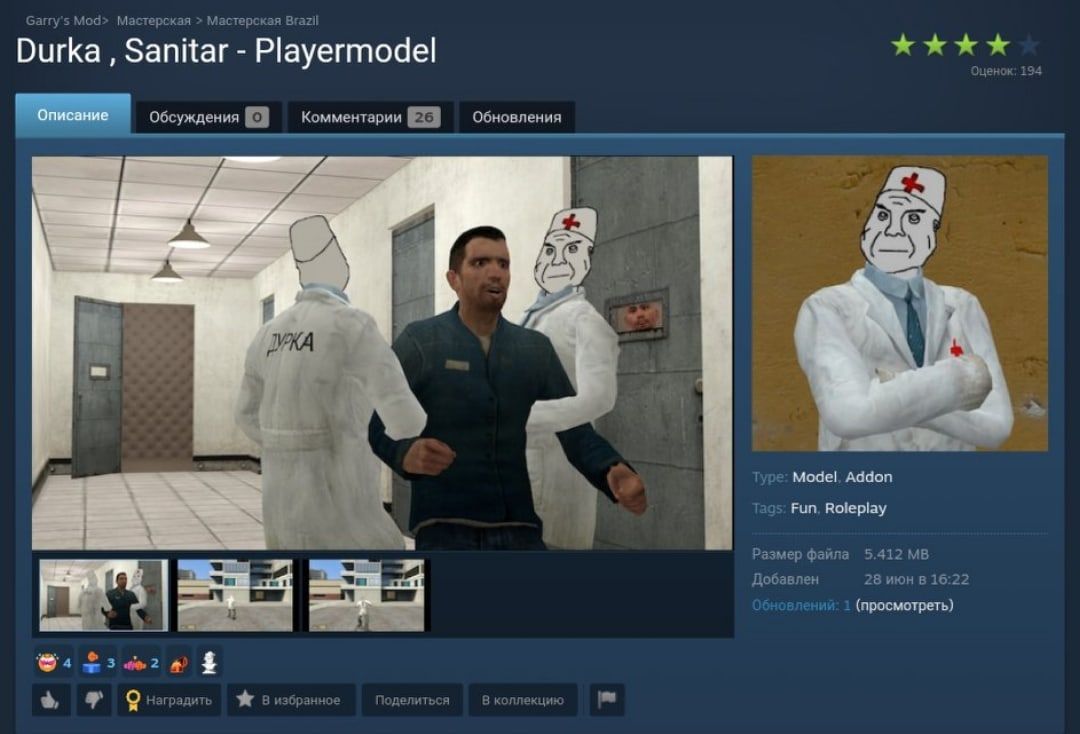This screenshot has width=1080, height=734.
Task: Click the title 'Durka , Sanitar - Playermodel'
Action: pos(226,51)
